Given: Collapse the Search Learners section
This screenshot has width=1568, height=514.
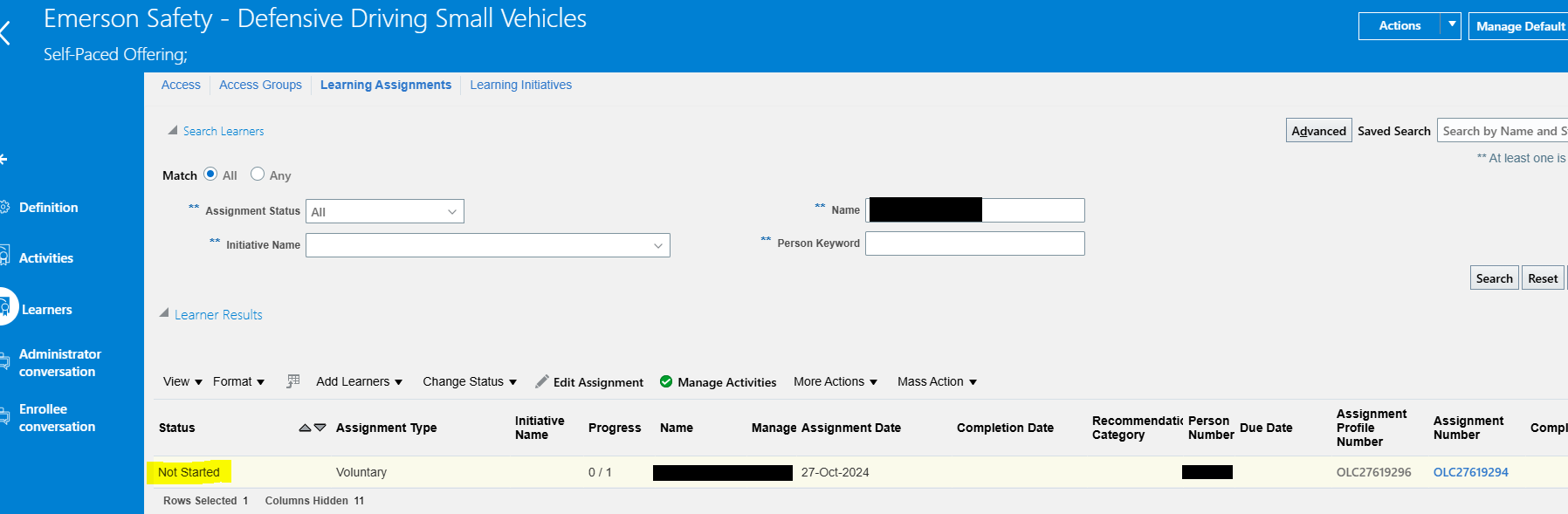Looking at the screenshot, I should tap(173, 130).
